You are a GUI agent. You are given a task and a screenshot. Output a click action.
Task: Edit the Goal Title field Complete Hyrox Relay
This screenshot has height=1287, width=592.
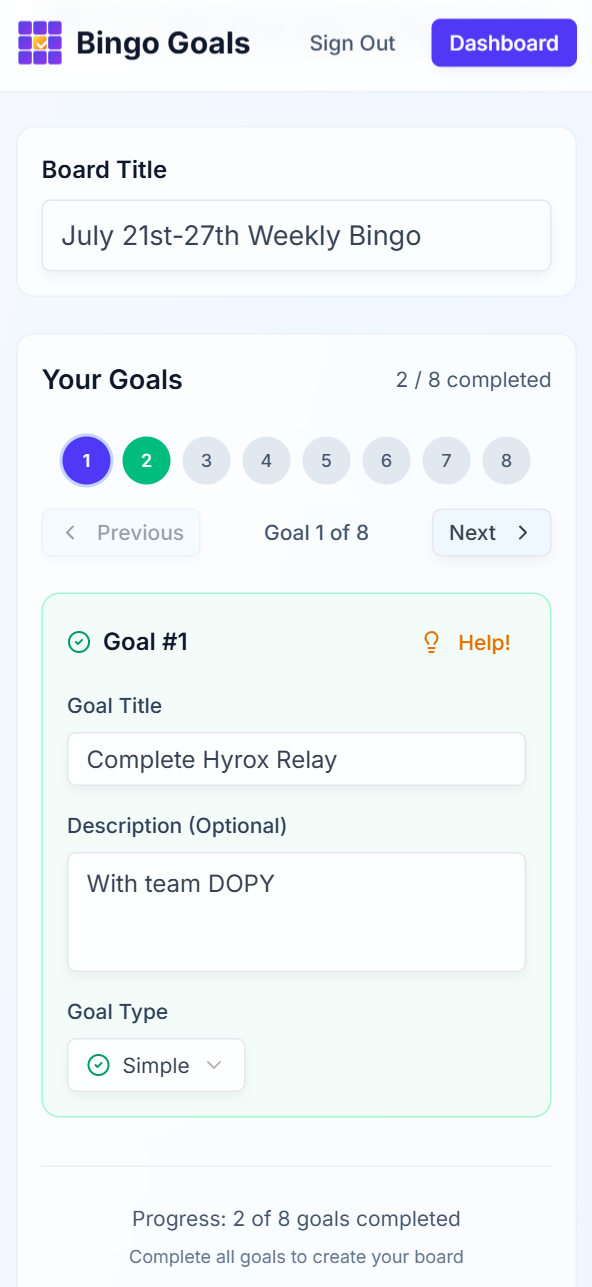296,759
